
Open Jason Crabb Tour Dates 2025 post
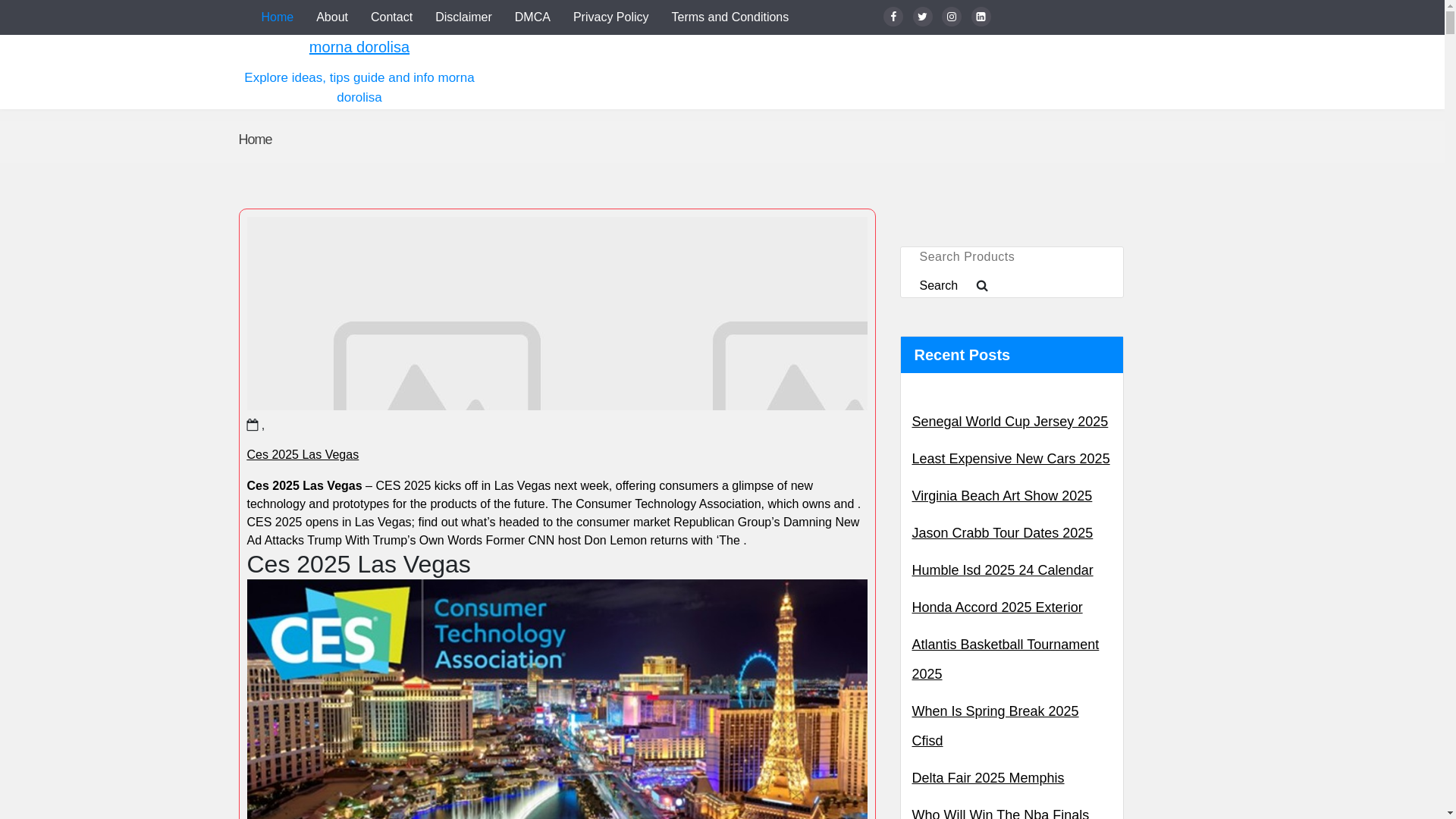coord(1002,533)
